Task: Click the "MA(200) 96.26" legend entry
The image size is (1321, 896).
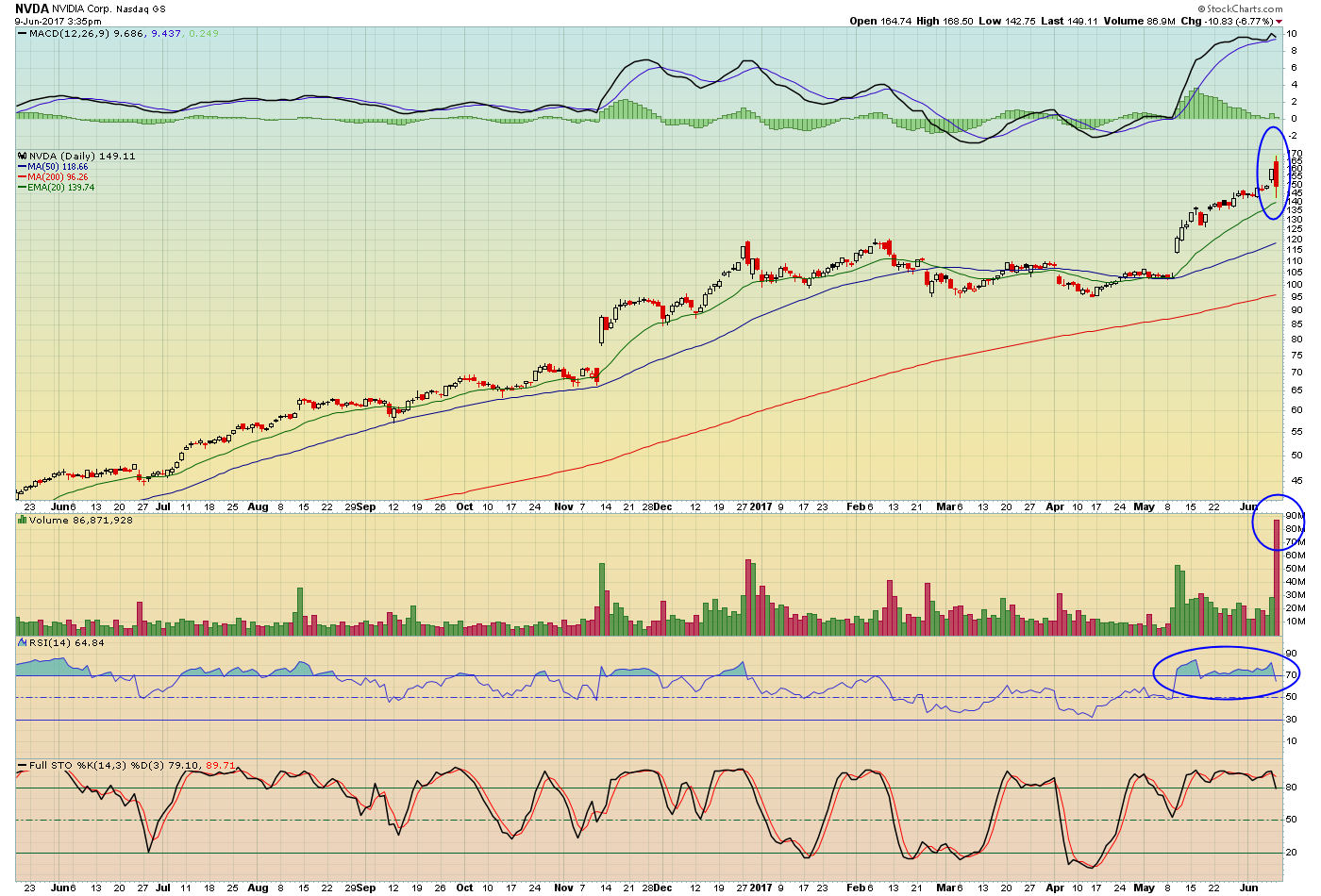Action: click(58, 177)
